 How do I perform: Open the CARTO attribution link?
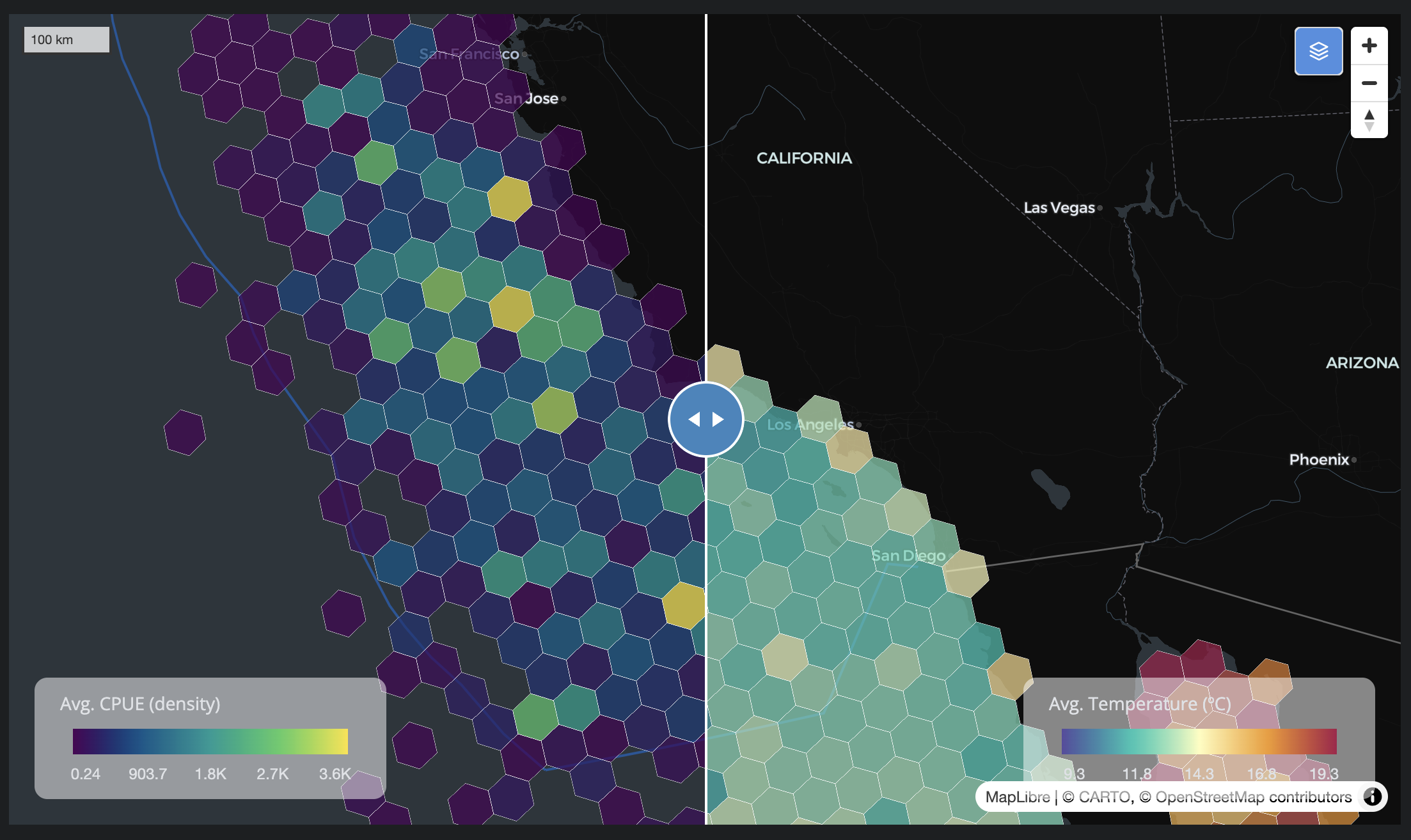coord(1096,797)
